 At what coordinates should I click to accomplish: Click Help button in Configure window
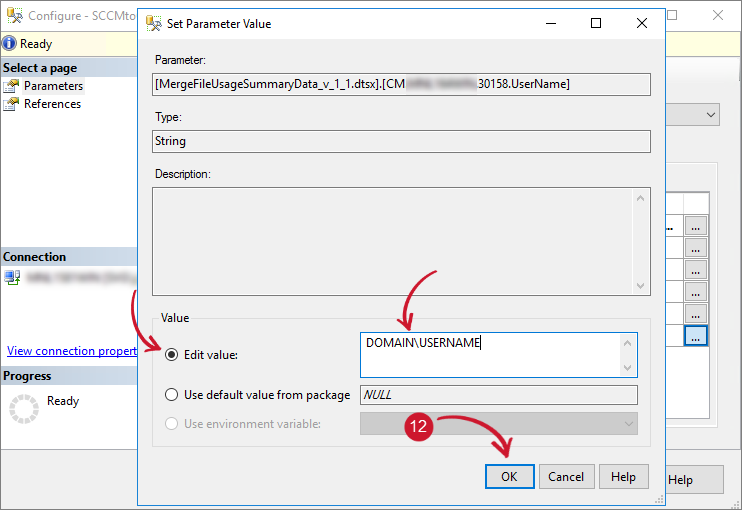point(694,480)
